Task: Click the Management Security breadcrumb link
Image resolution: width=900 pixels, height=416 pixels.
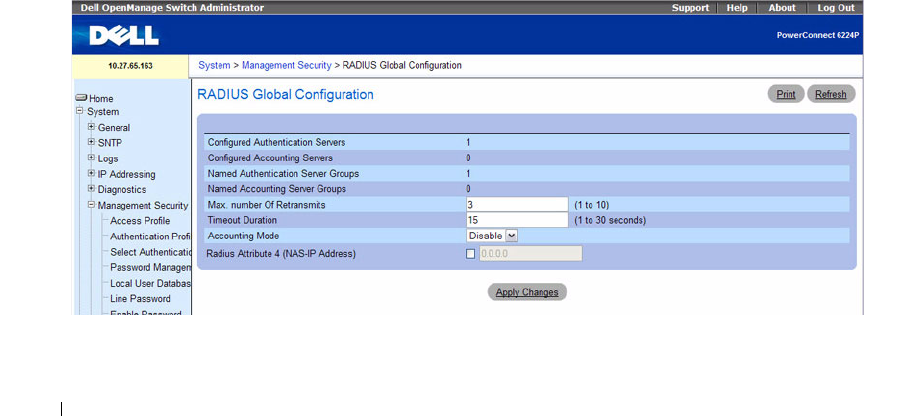Action: point(287,65)
